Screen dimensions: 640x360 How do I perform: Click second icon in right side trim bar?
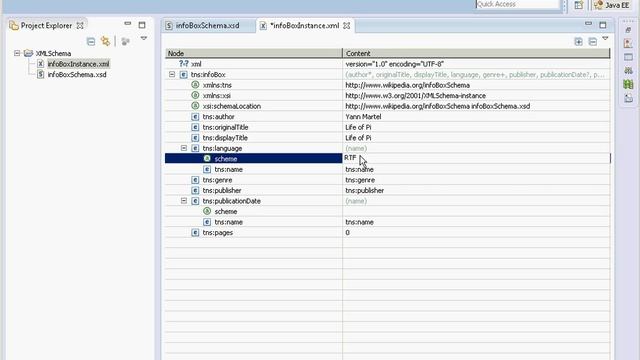coord(628,43)
